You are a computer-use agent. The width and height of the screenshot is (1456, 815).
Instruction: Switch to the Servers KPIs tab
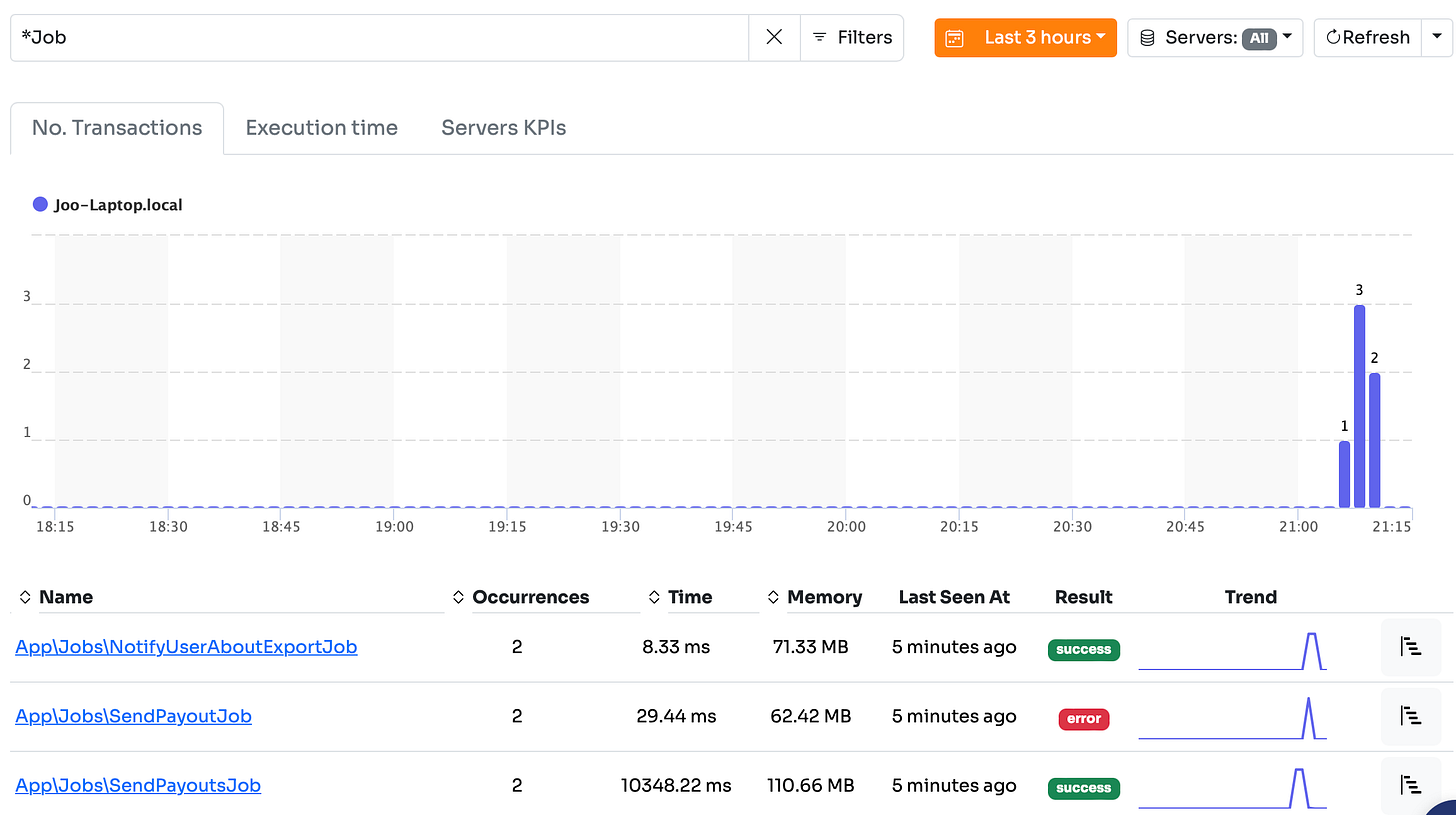coord(504,128)
